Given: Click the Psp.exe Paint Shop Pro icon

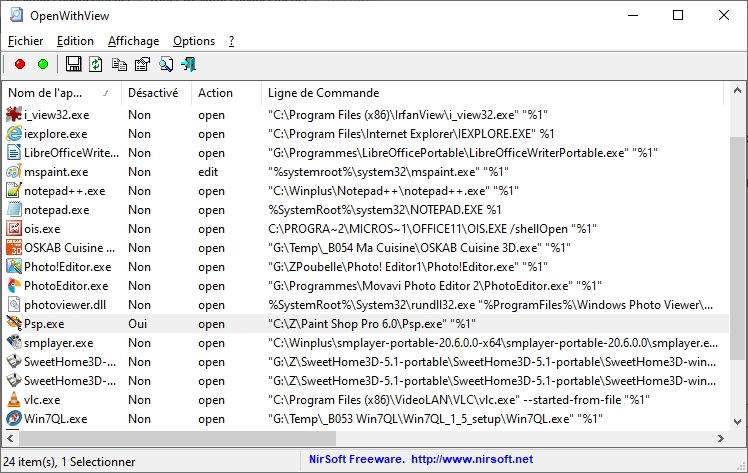Looking at the screenshot, I should pos(14,324).
